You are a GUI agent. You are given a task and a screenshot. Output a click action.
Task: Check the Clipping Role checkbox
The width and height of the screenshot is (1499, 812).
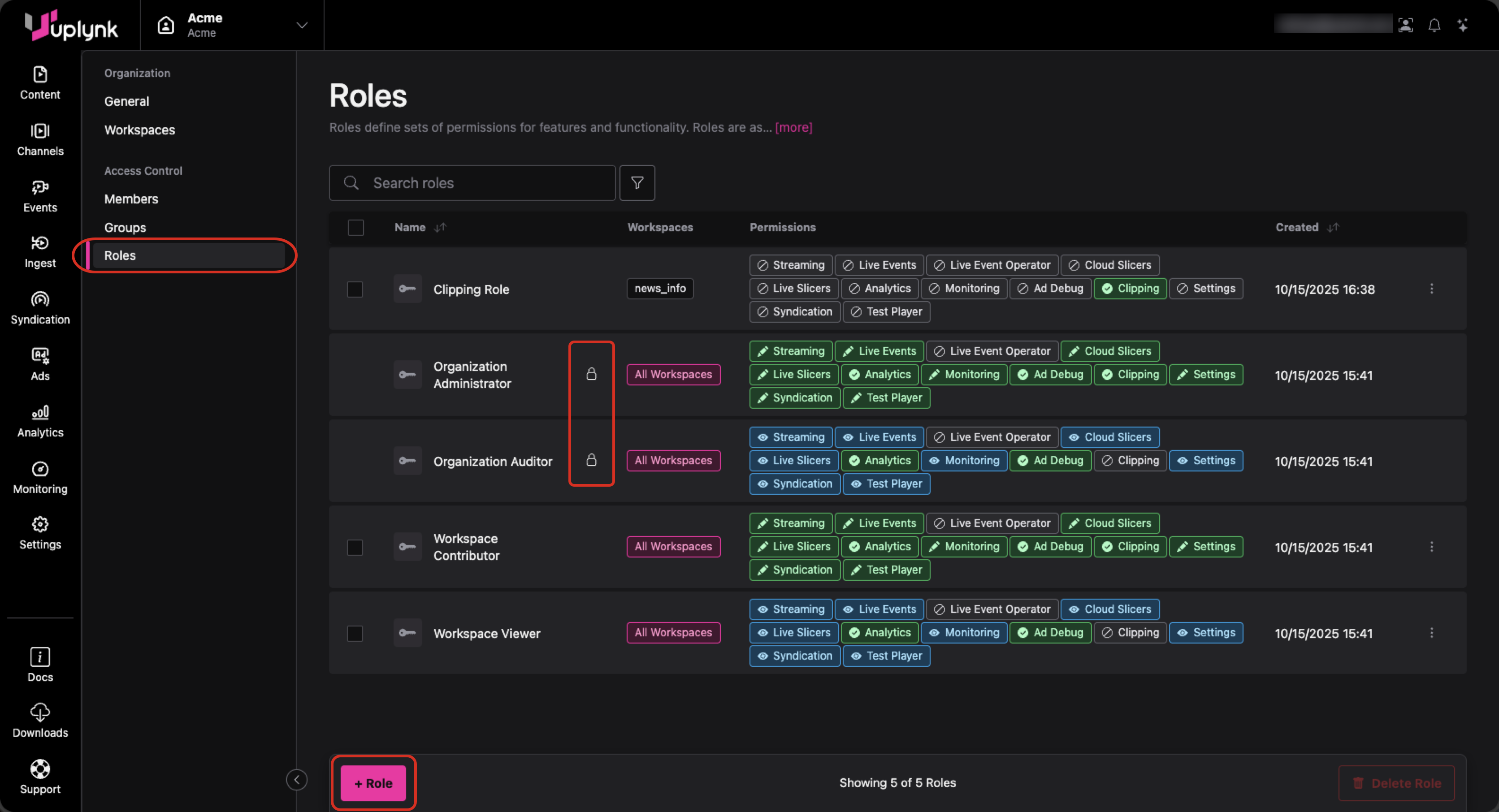click(355, 289)
